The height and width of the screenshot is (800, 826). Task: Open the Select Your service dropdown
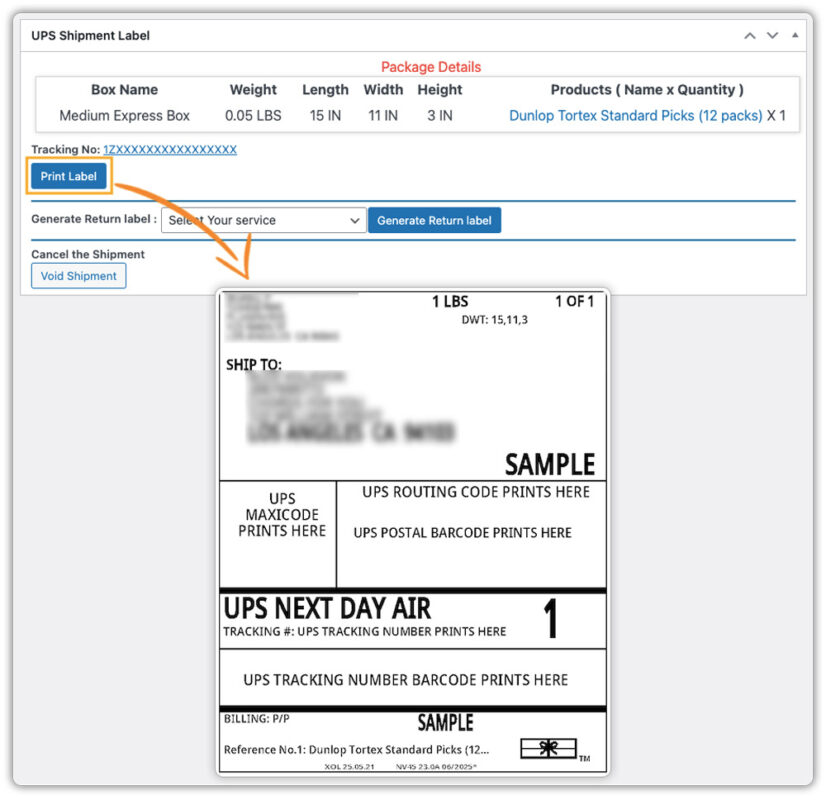point(263,220)
